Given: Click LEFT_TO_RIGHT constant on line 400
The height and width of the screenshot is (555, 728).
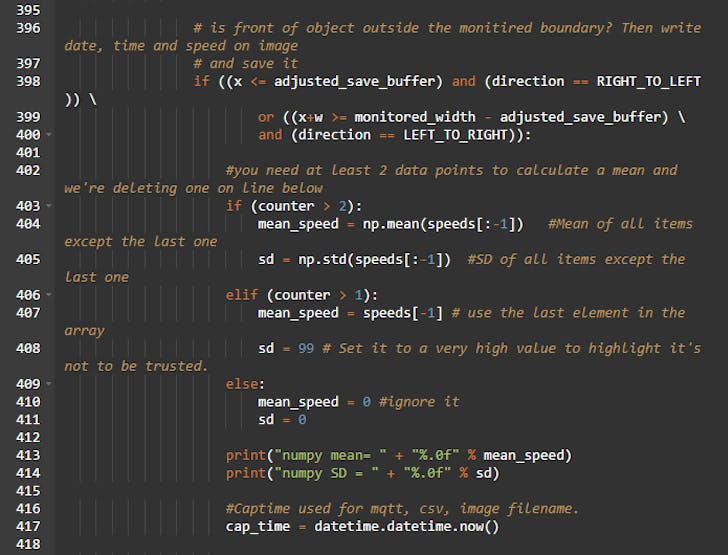Looking at the screenshot, I should [x=455, y=135].
